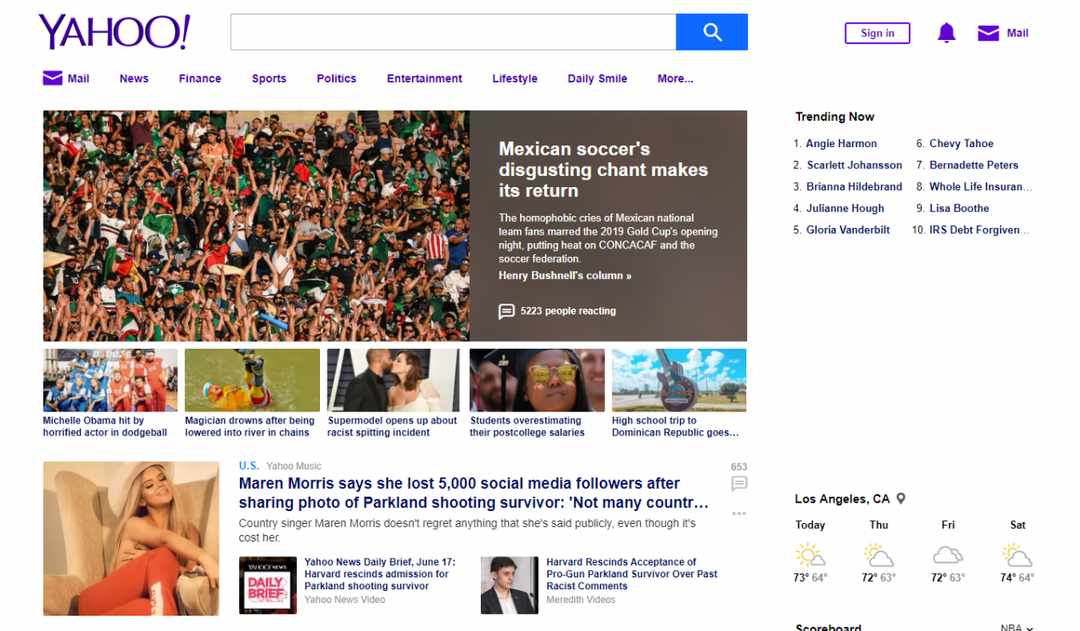Image resolution: width=1080 pixels, height=631 pixels.
Task: Open Michelle Obama dodgeball thumbnail
Action: 110,380
